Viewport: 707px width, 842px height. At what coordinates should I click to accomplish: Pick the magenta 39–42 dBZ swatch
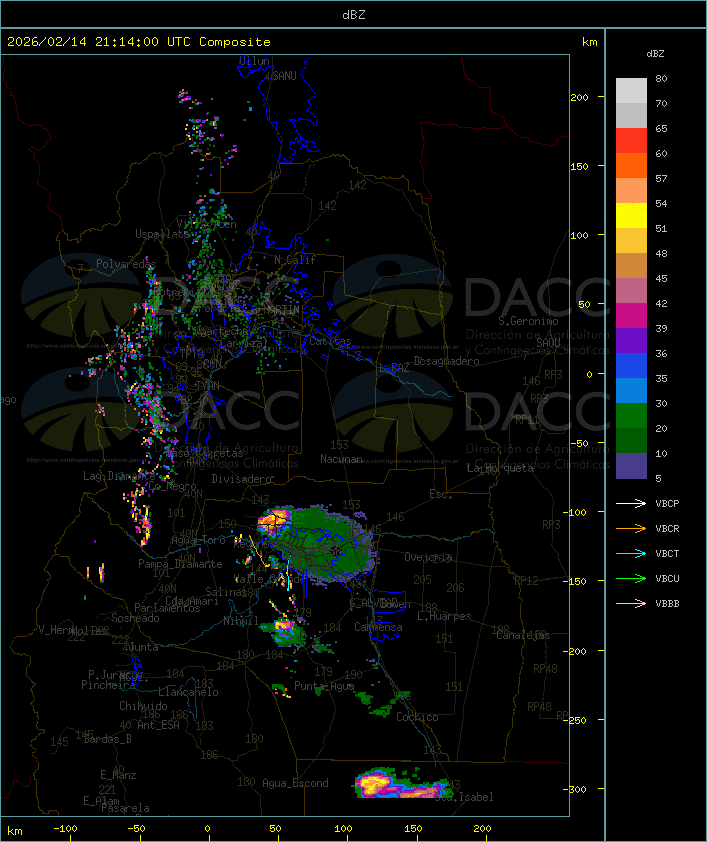(631, 316)
